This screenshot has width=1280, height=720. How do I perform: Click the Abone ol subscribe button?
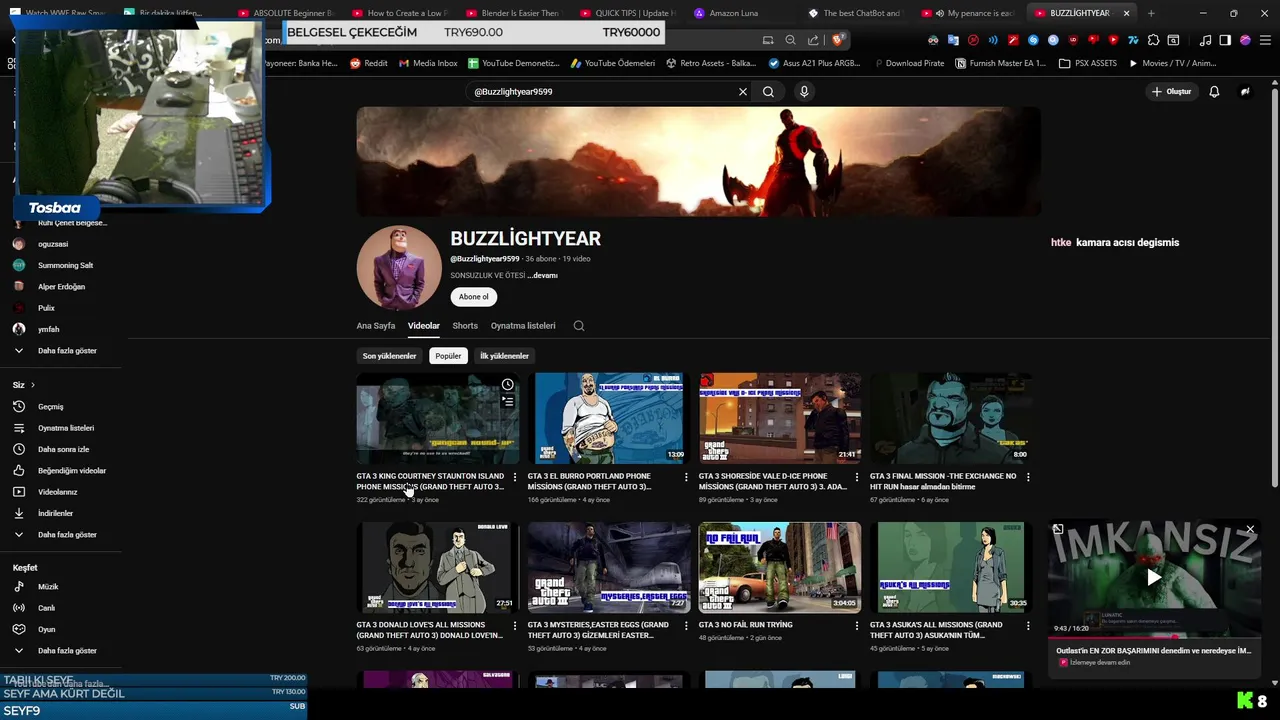(474, 297)
